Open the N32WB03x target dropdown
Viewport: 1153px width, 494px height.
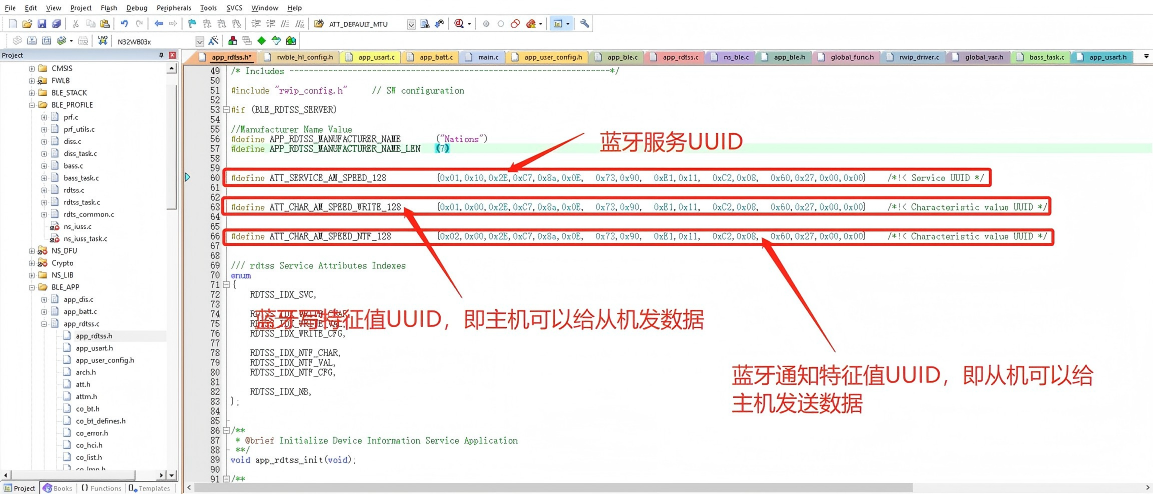199,41
